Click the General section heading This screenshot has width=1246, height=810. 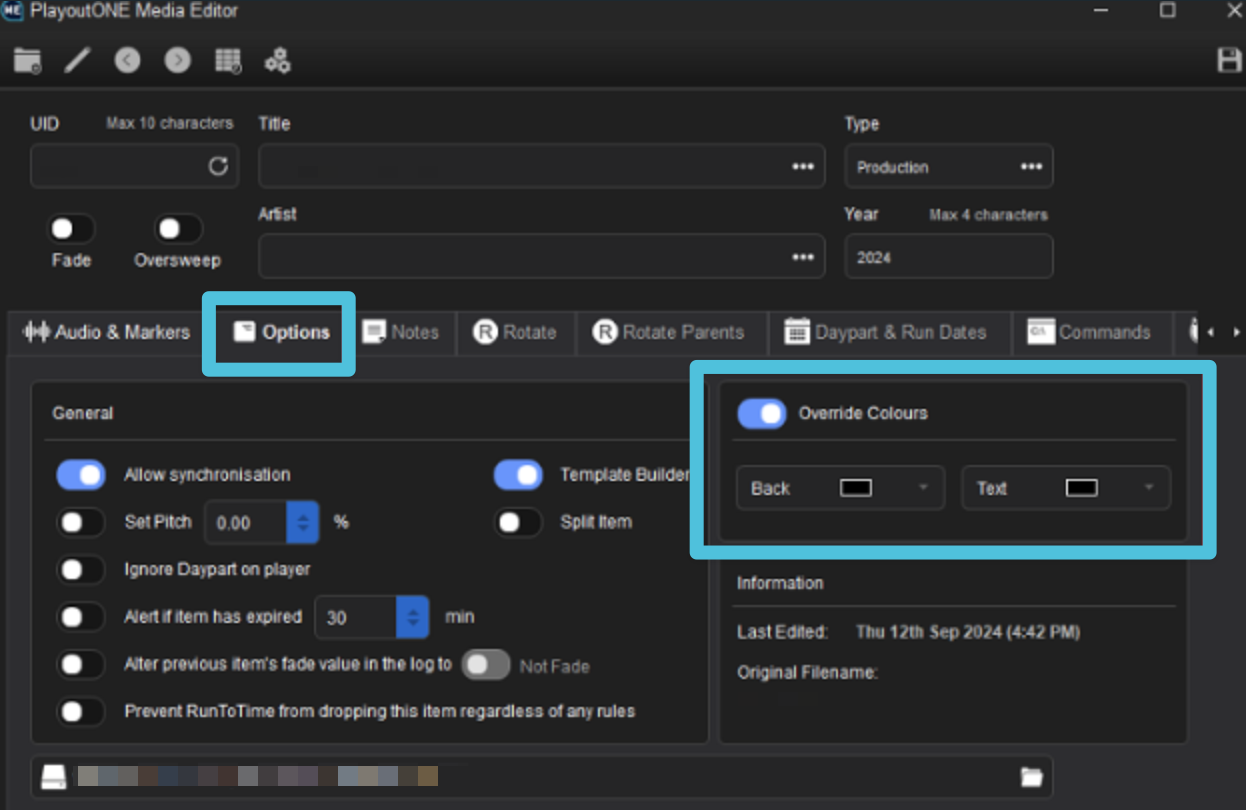[x=83, y=413]
